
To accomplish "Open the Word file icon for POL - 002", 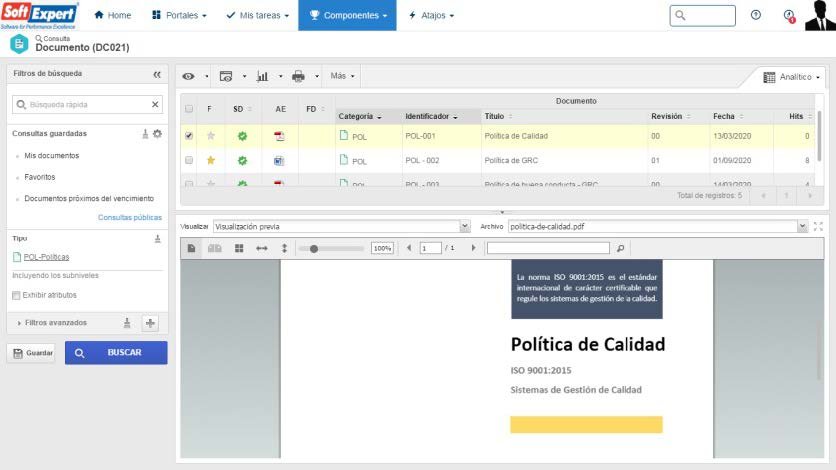I will (x=279, y=160).
